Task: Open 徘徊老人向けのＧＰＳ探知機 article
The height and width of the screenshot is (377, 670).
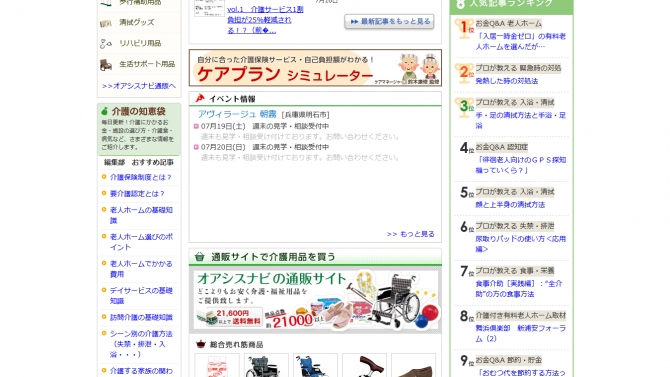Action: coord(521,165)
